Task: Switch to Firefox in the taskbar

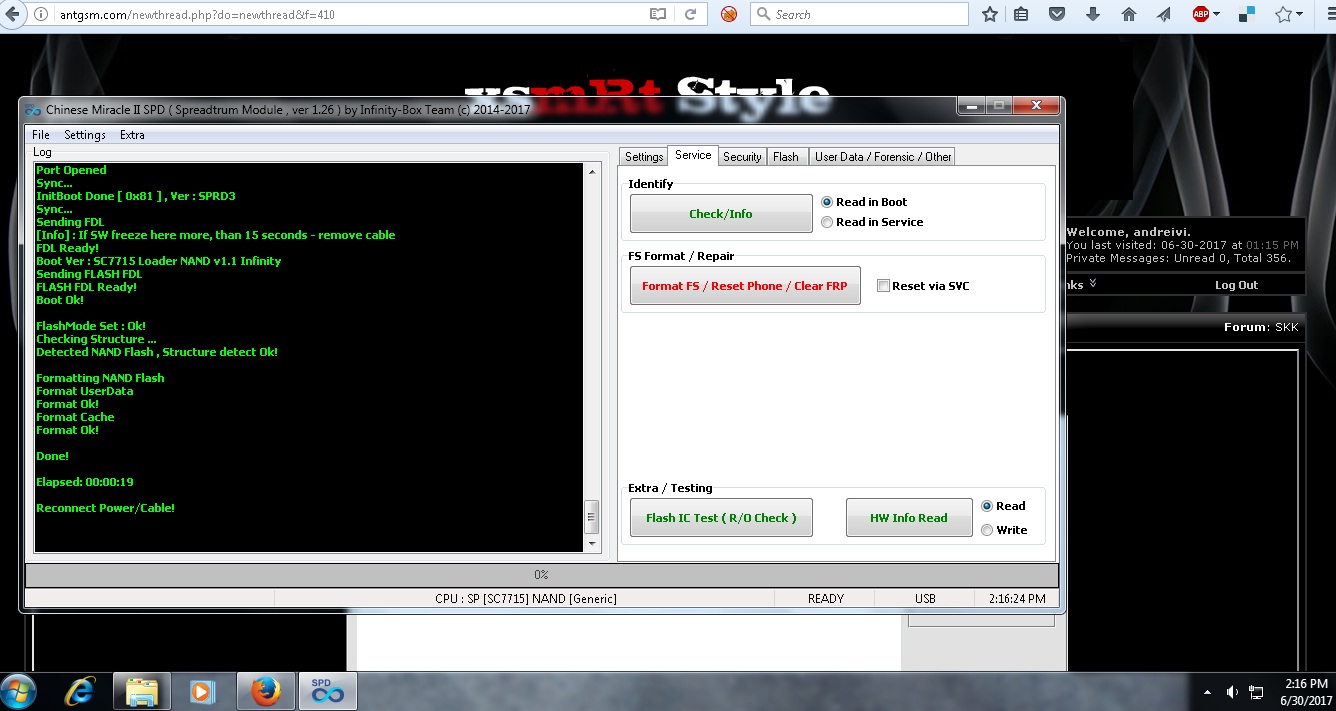Action: [265, 691]
